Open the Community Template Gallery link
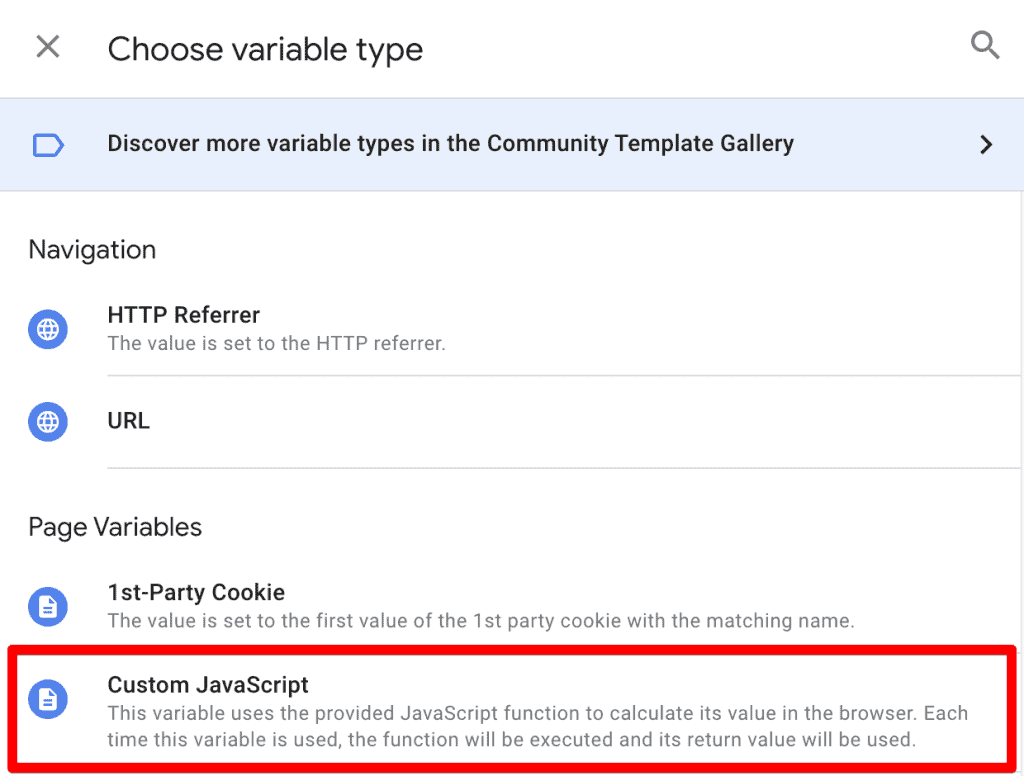 click(x=450, y=143)
